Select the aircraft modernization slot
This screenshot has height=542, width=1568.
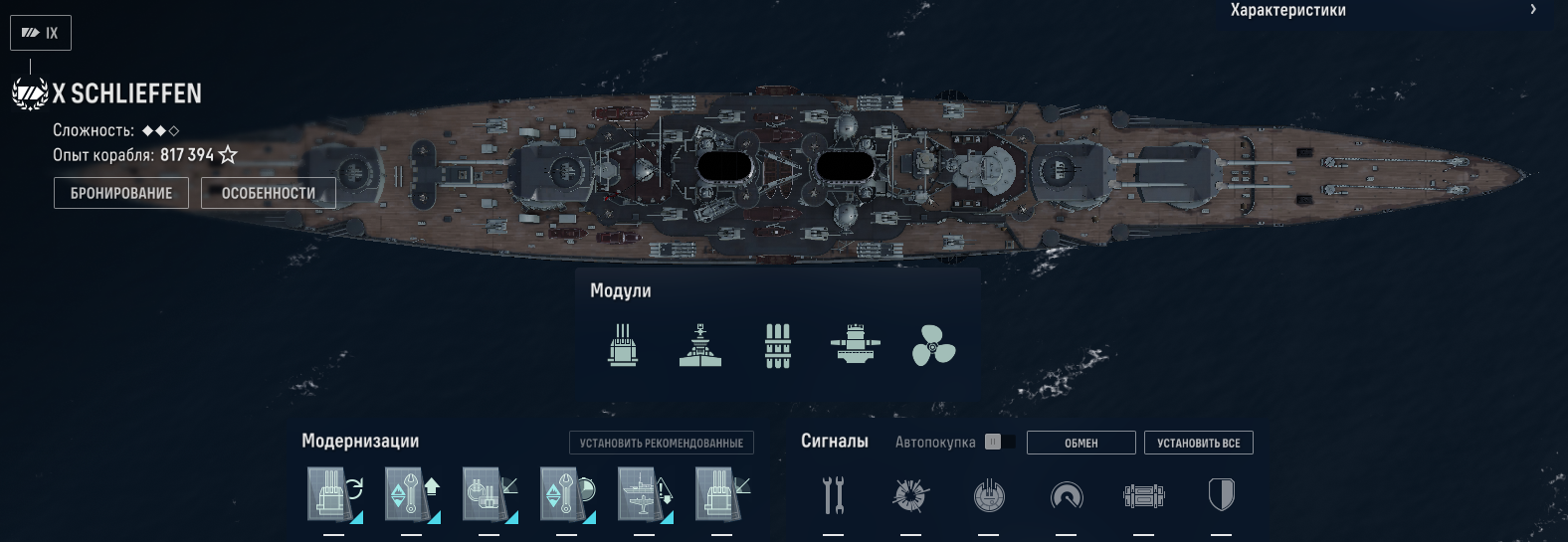click(x=646, y=494)
